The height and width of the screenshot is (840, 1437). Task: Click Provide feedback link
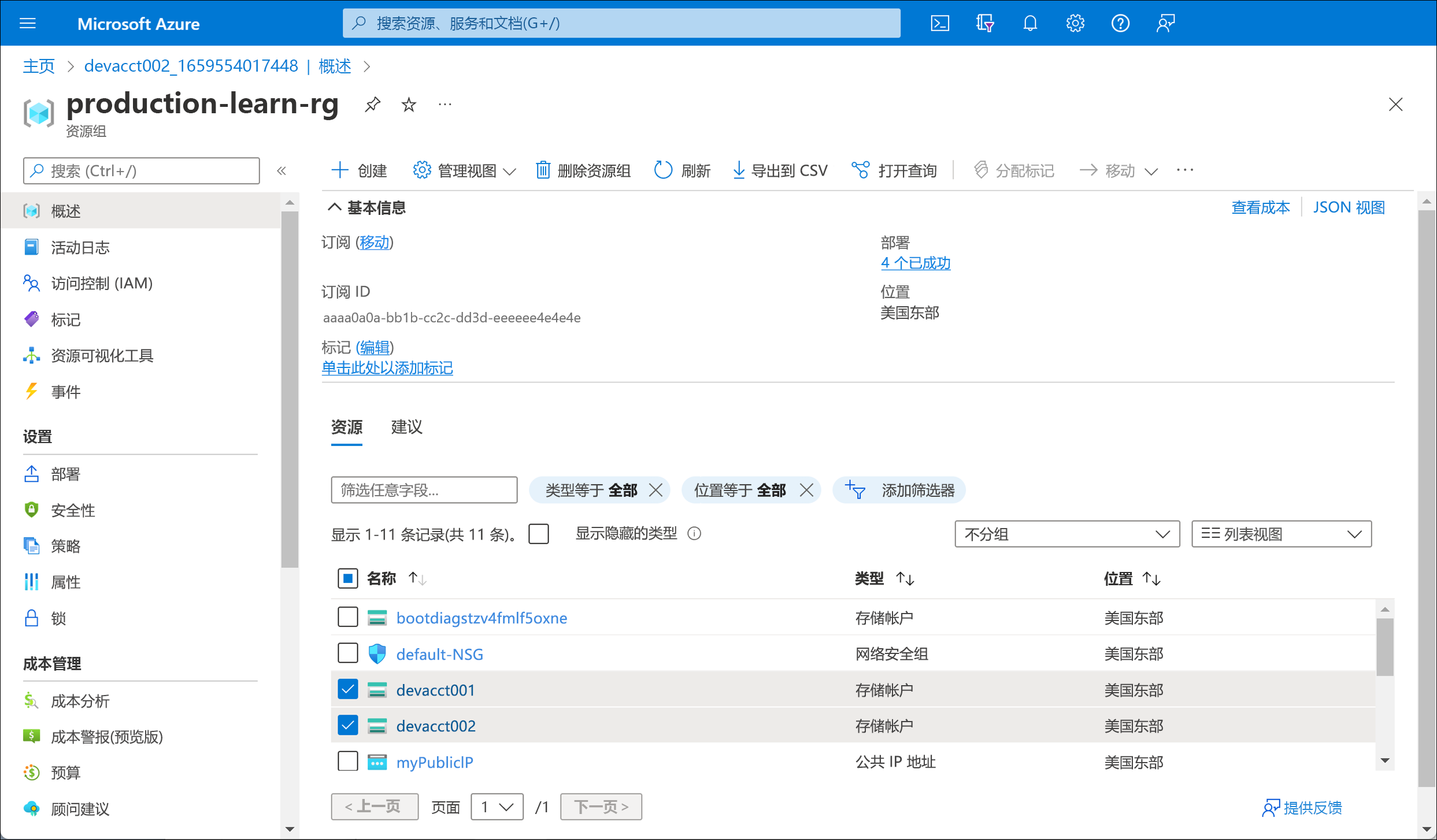(1302, 807)
